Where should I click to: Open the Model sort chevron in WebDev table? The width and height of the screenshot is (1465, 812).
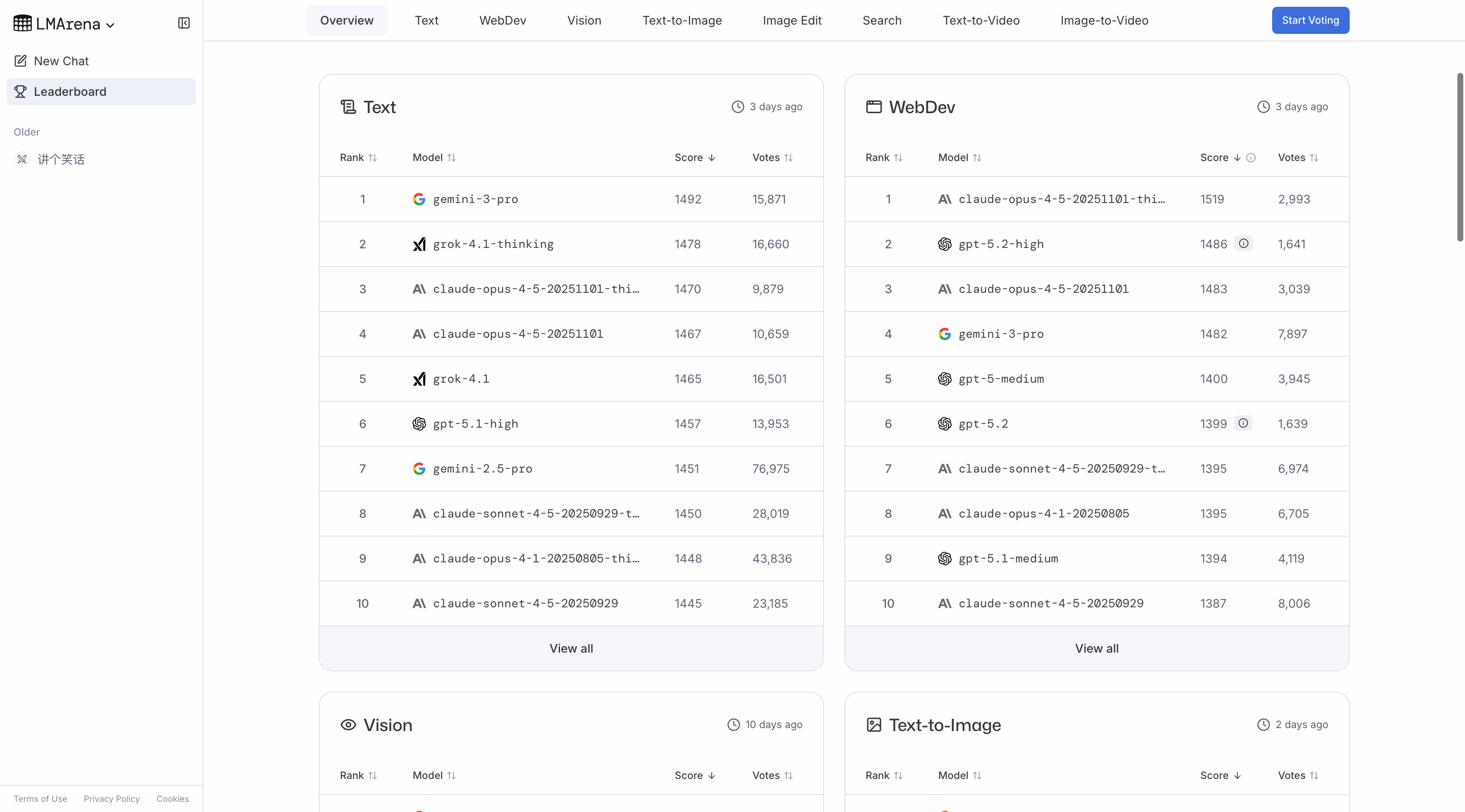pos(978,158)
